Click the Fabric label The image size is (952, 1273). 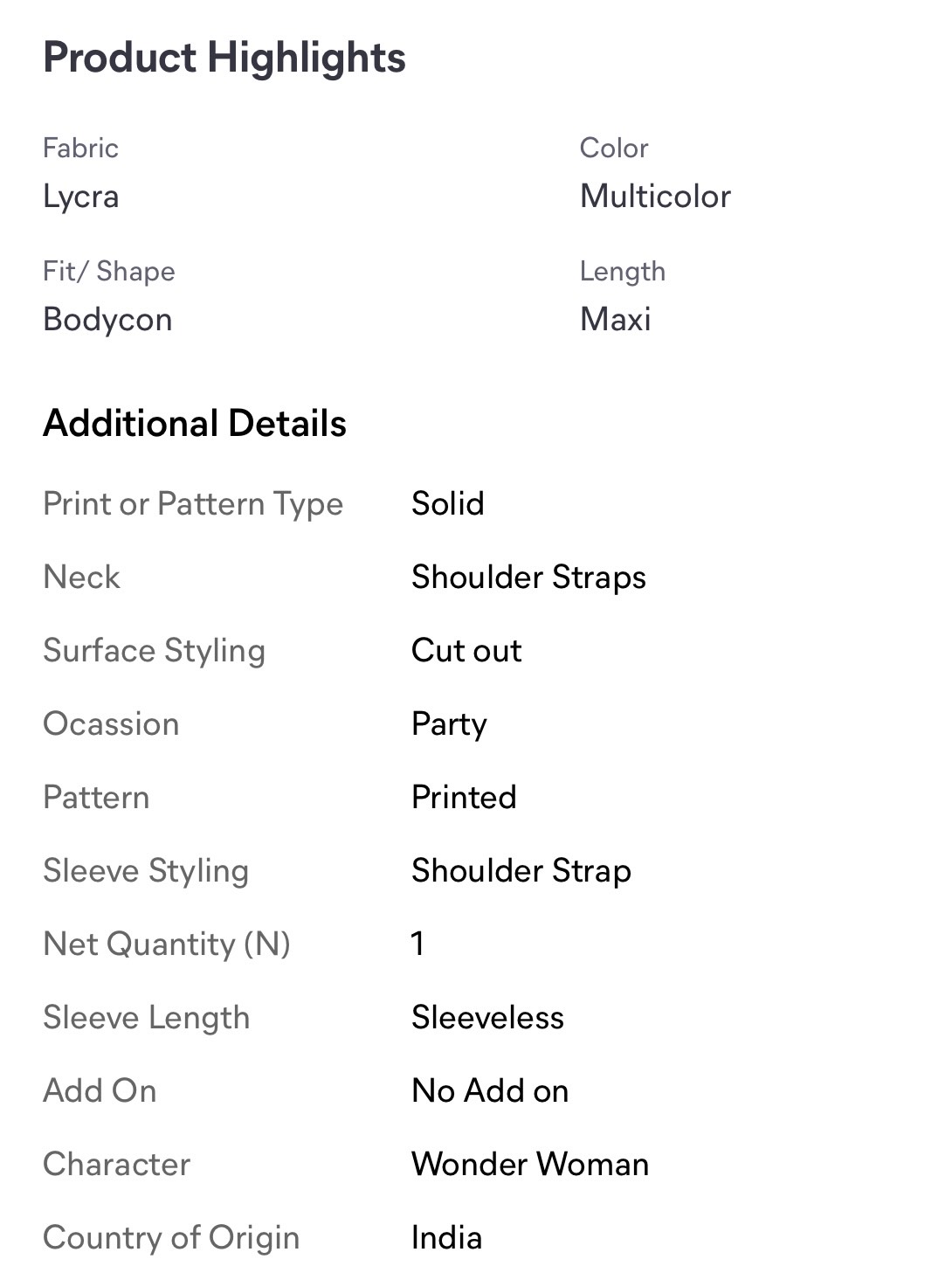[x=80, y=149]
